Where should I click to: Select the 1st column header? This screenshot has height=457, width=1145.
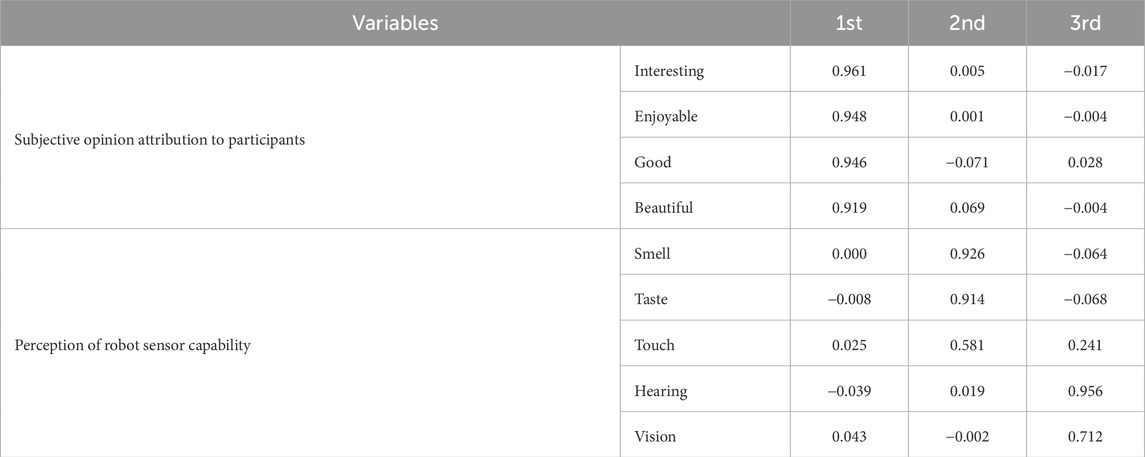(849, 23)
